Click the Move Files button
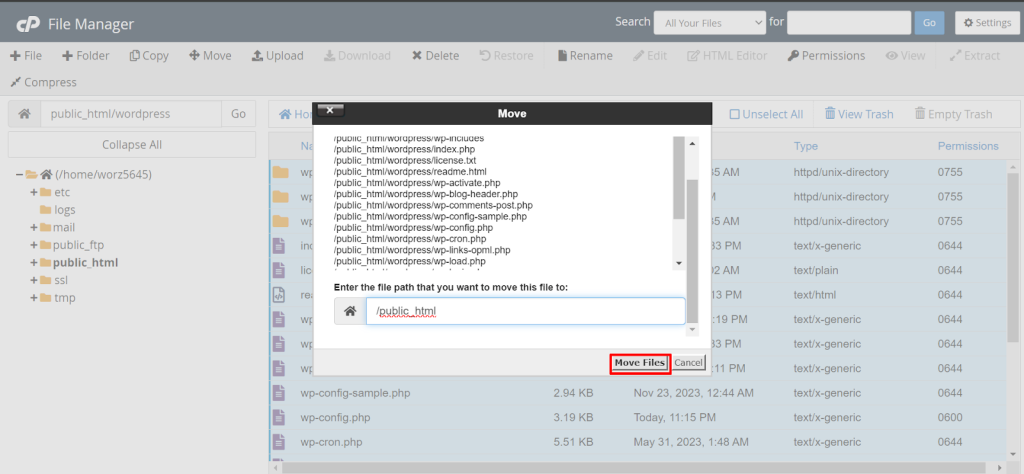 [x=639, y=362]
